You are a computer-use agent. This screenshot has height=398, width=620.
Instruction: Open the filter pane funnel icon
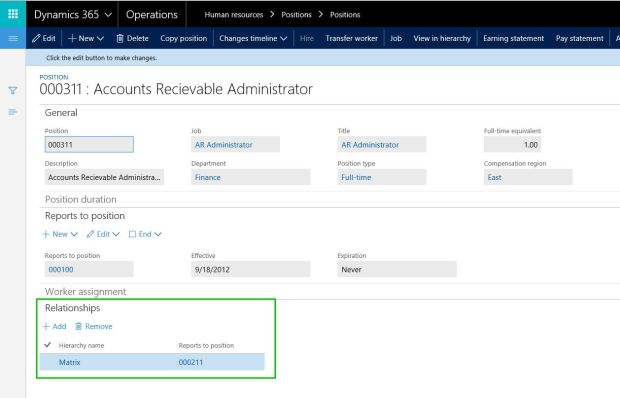click(x=13, y=91)
